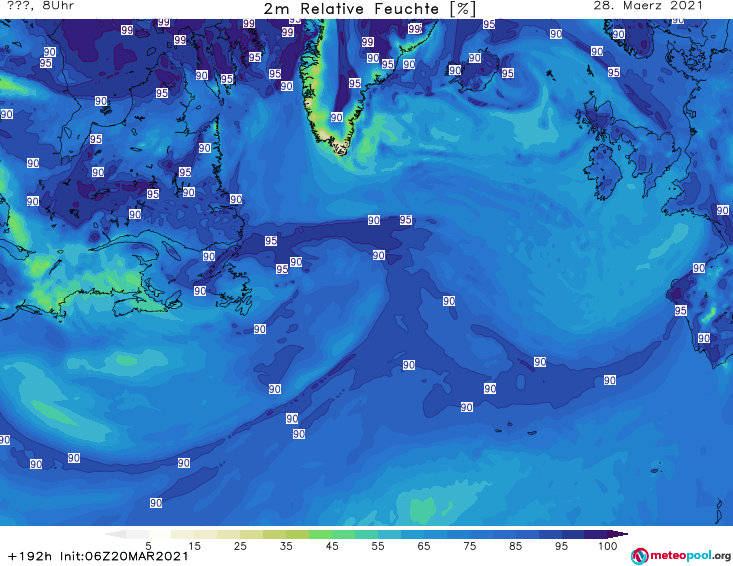733x566 pixels.
Task: Click legend value '75'
Action: (x=469, y=546)
